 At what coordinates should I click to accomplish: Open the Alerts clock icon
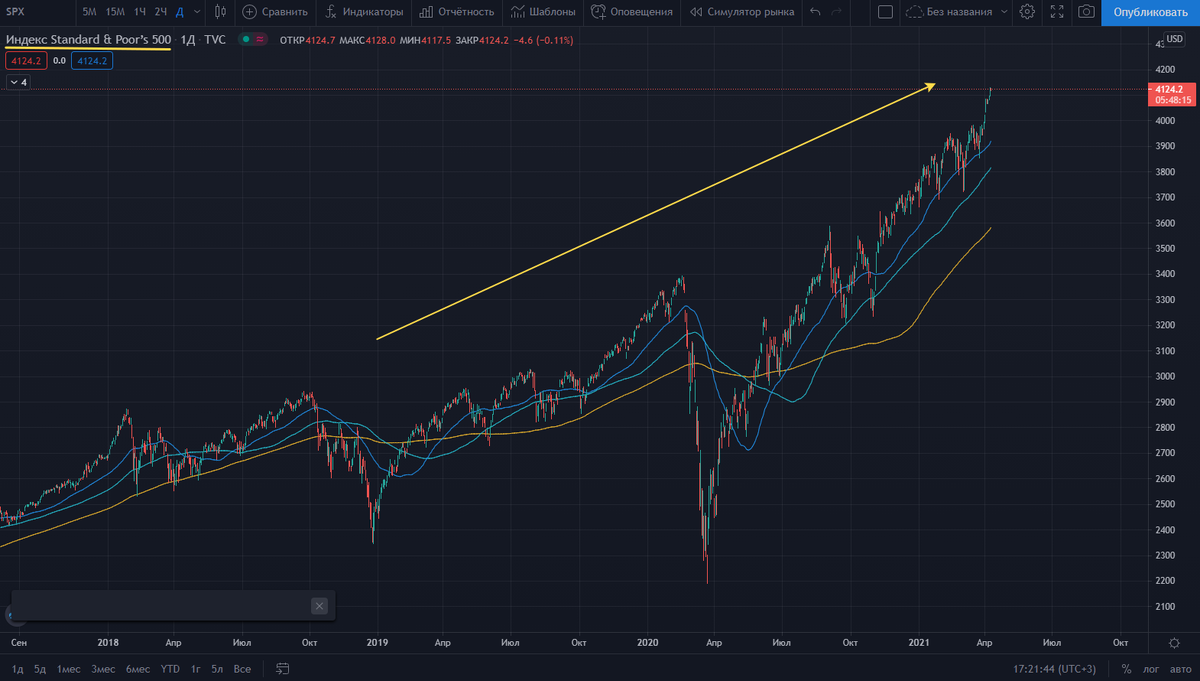pyautogui.click(x=598, y=12)
